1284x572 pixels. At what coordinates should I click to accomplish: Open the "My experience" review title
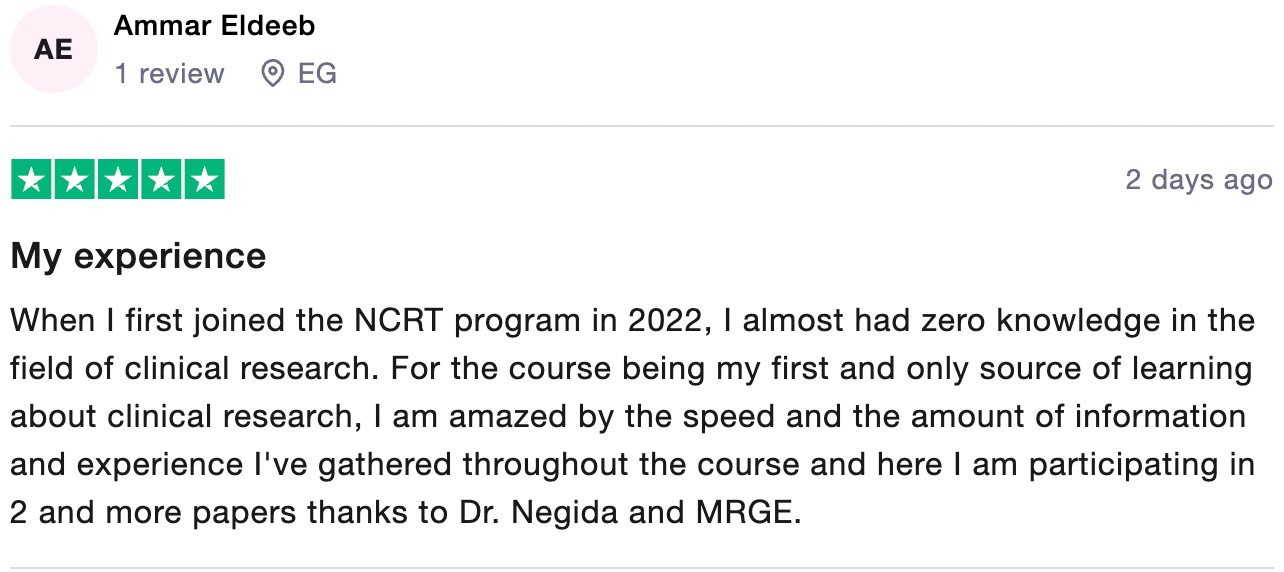coord(138,256)
